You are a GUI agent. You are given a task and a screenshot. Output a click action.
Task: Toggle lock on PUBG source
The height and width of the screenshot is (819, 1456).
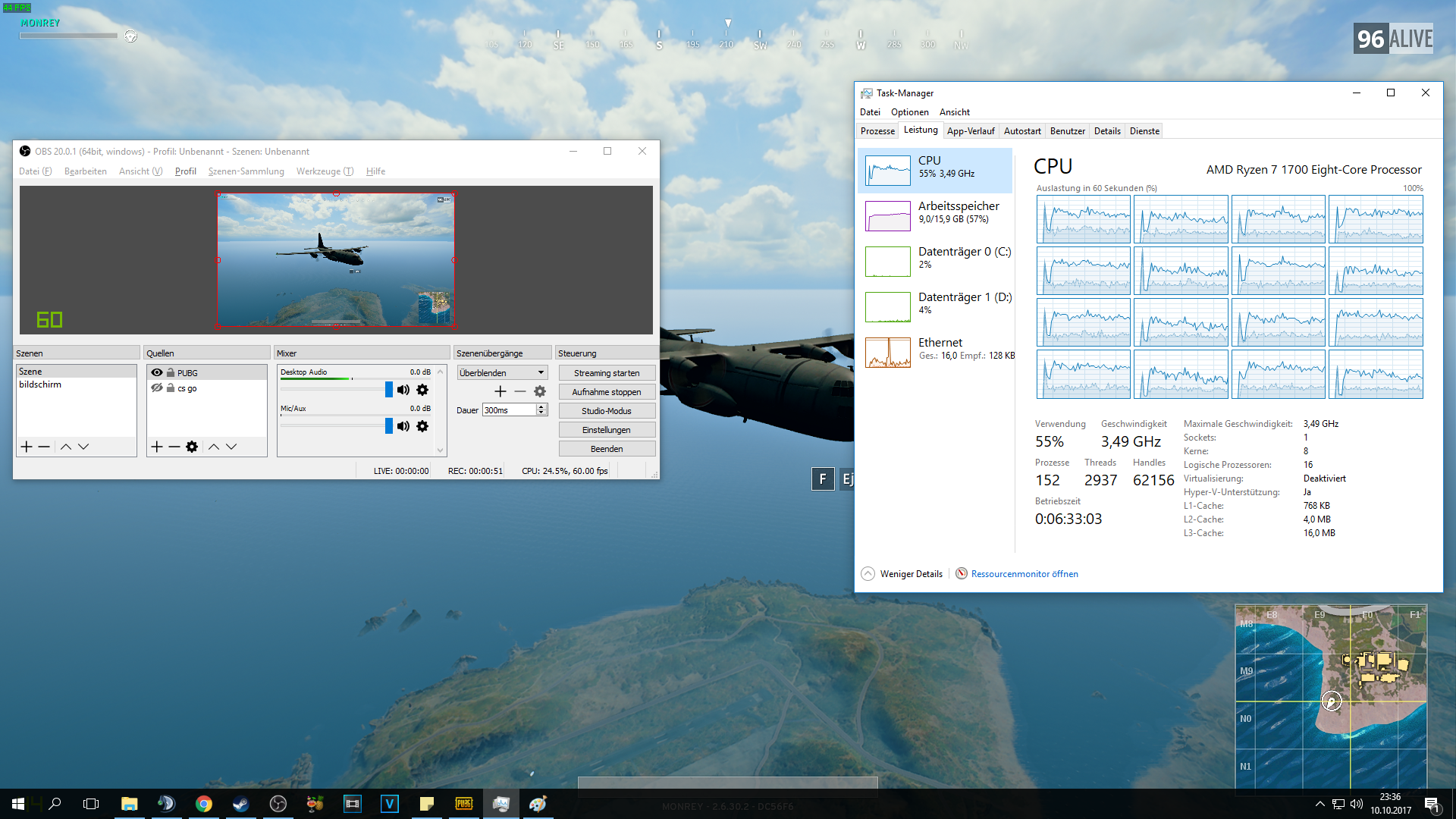(171, 372)
